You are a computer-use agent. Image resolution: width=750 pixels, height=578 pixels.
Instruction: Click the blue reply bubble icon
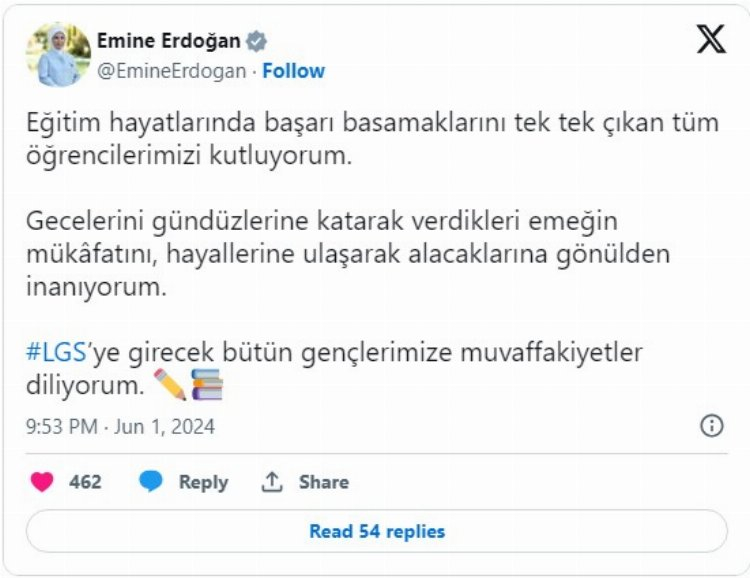pyautogui.click(x=151, y=482)
